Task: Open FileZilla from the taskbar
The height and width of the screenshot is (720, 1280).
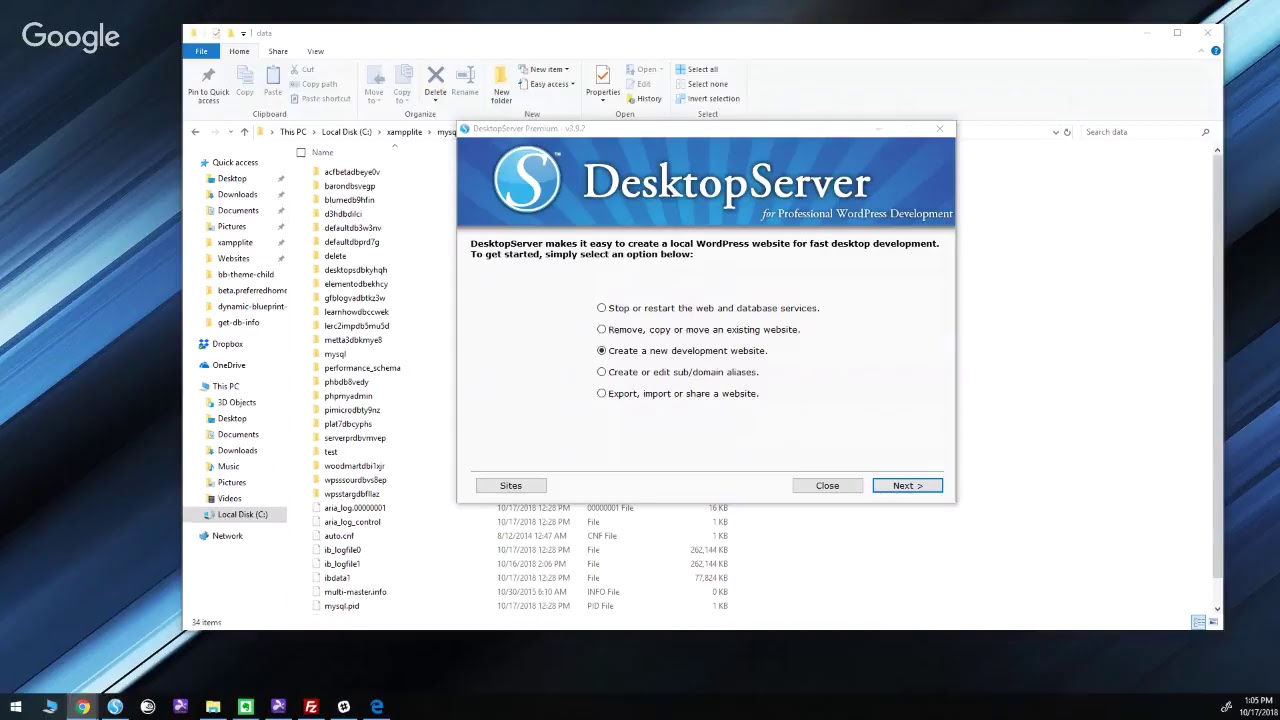Action: [311, 707]
